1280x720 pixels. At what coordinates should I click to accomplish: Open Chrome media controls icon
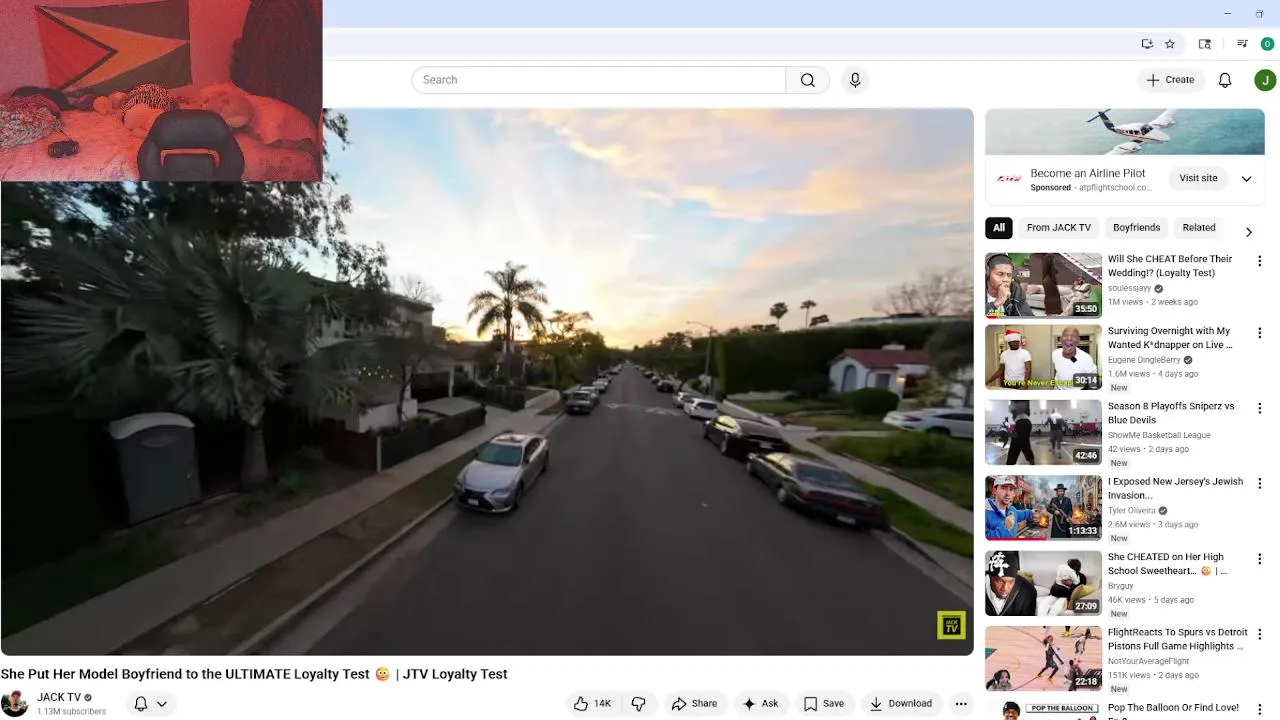pos(1242,44)
